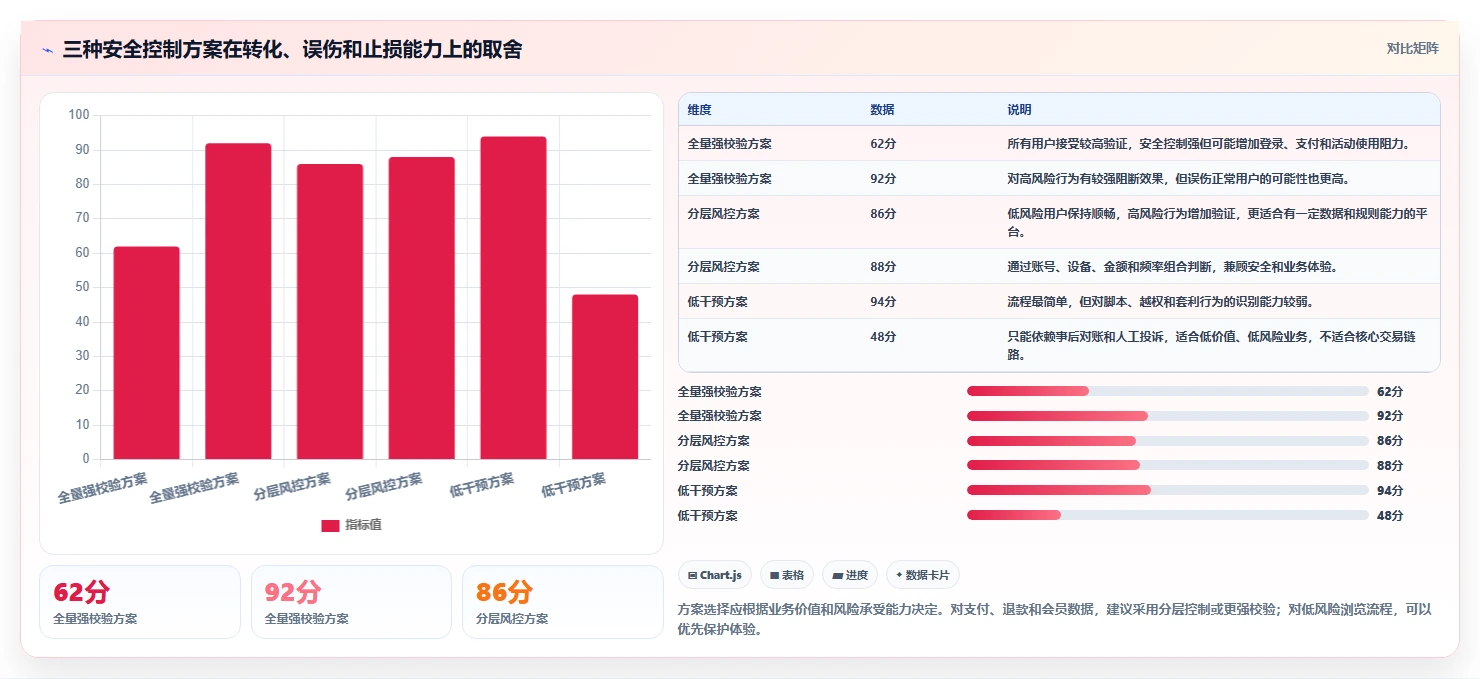Screen dimensions: 1480x679
Task: Click the y-axis label 50
Action: coord(82,287)
